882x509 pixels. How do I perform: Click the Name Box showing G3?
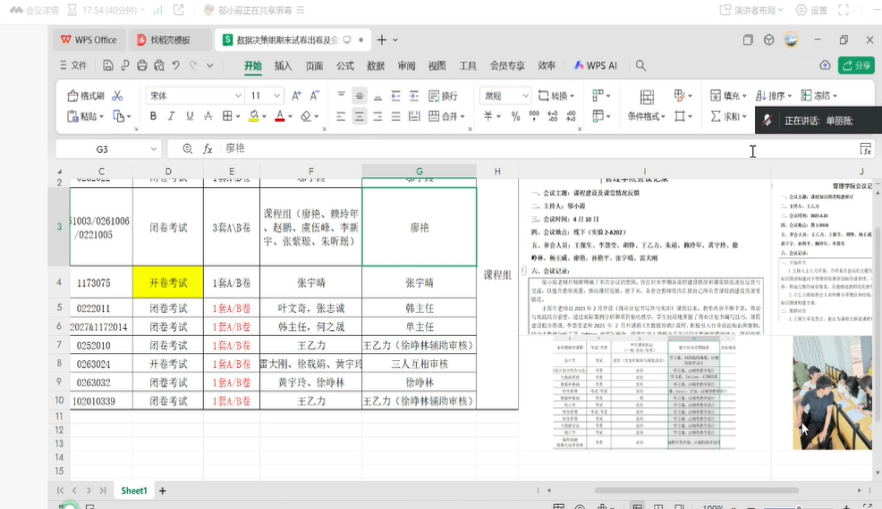pyautogui.click(x=103, y=148)
